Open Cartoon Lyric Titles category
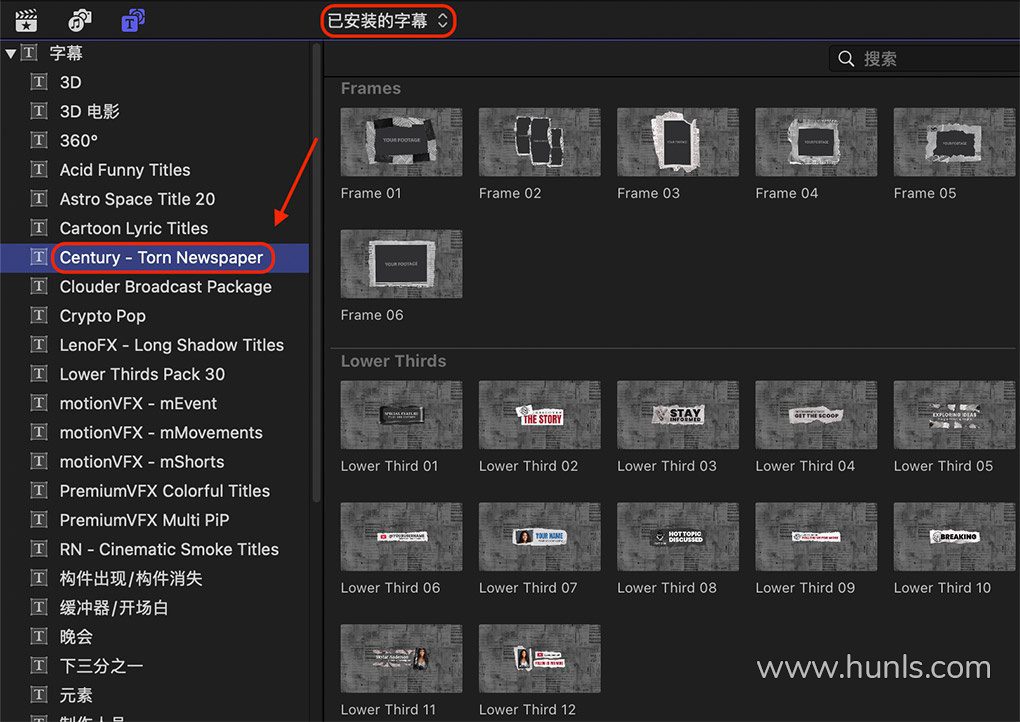 coord(134,228)
